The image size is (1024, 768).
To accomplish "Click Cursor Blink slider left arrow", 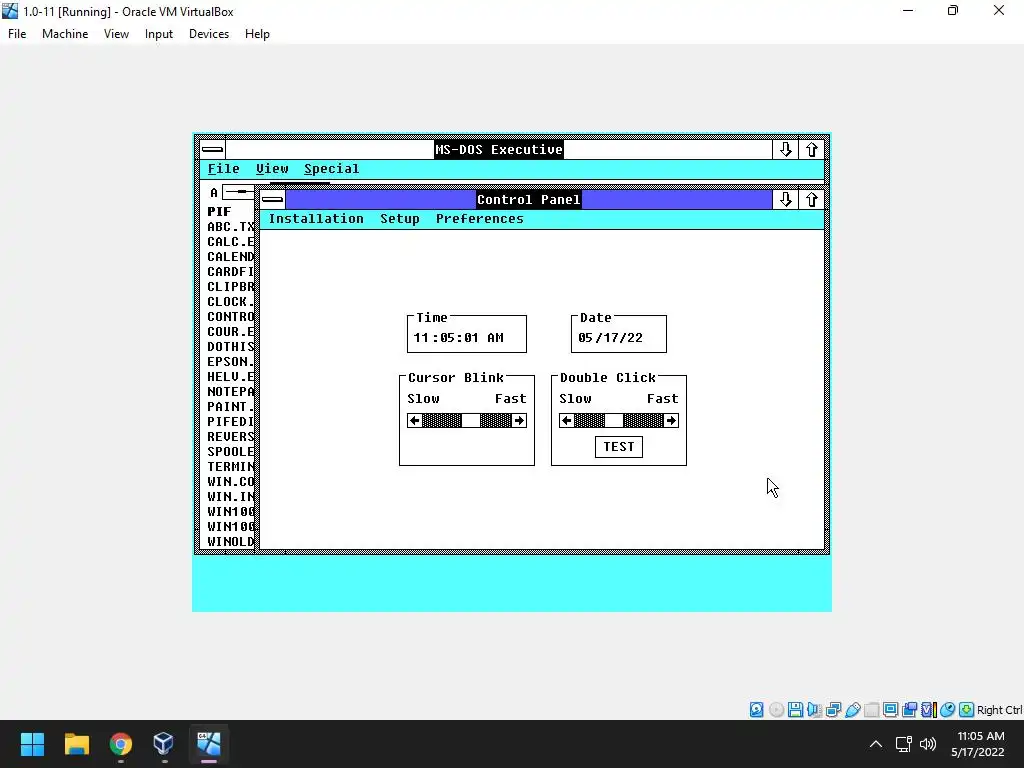I will [415, 421].
